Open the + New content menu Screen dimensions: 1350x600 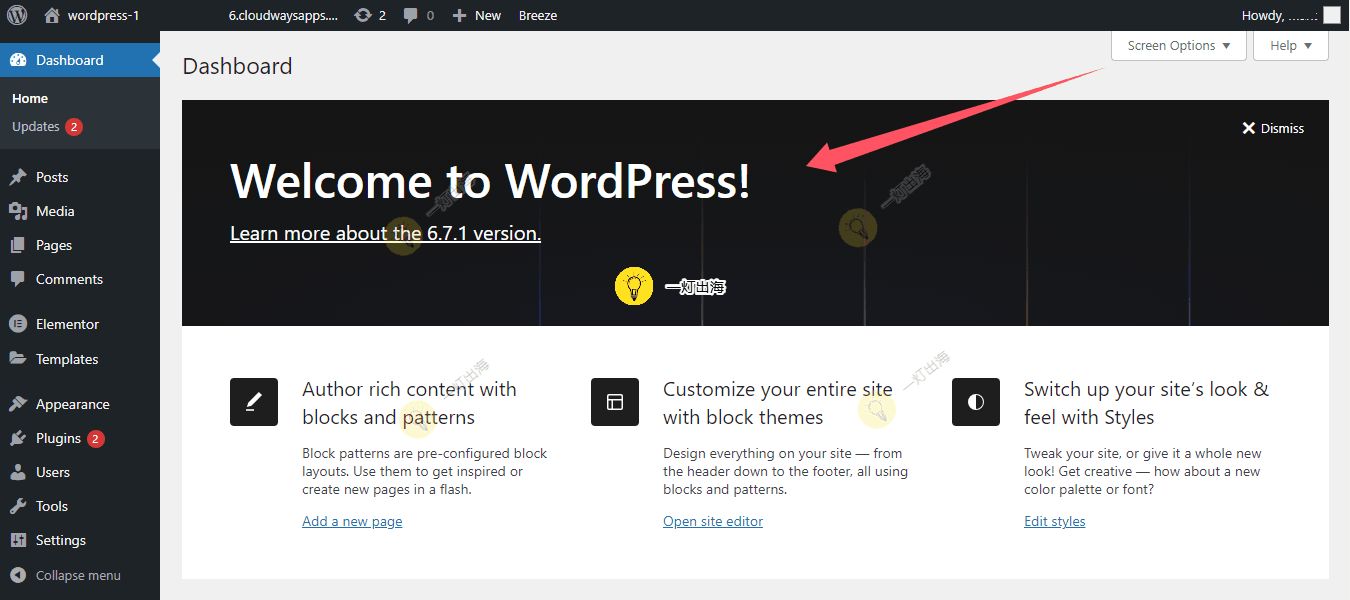(477, 15)
